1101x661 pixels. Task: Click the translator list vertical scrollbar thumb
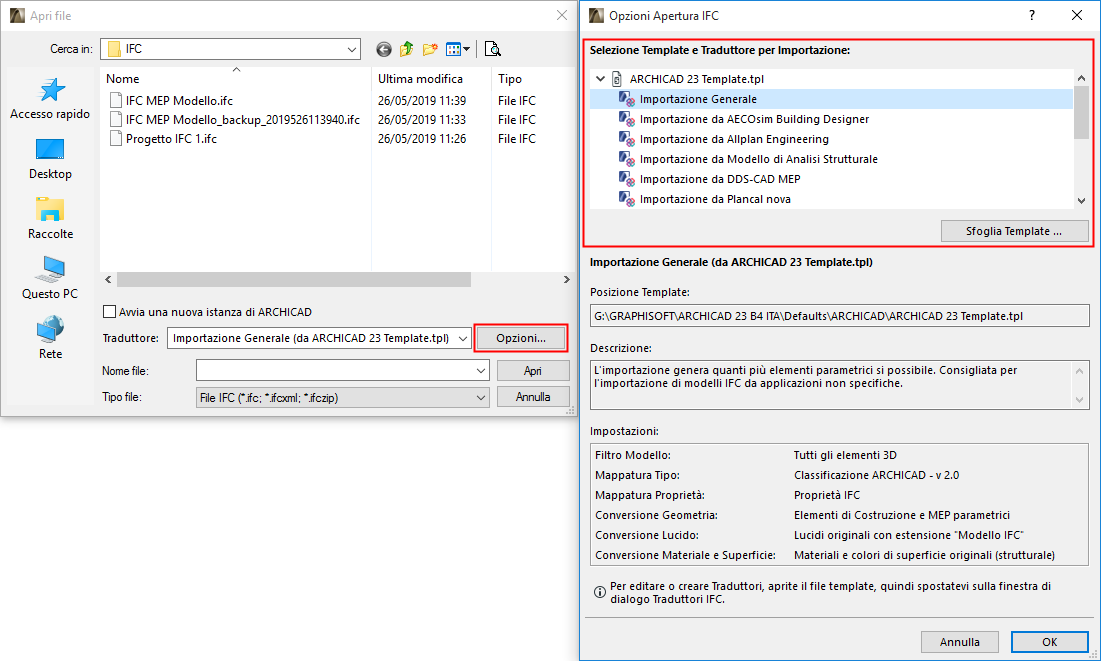[1081, 112]
